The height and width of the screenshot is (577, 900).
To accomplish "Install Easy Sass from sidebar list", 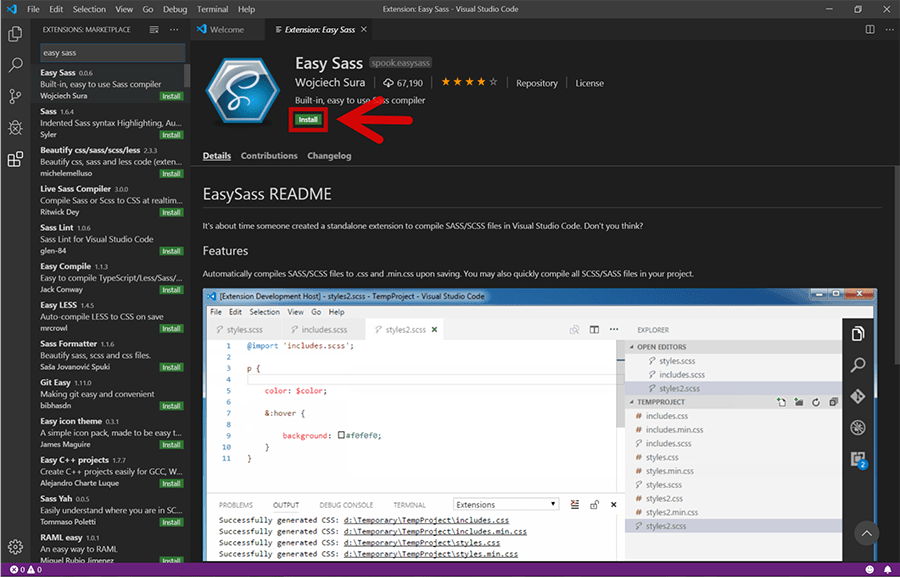I will coord(171,96).
